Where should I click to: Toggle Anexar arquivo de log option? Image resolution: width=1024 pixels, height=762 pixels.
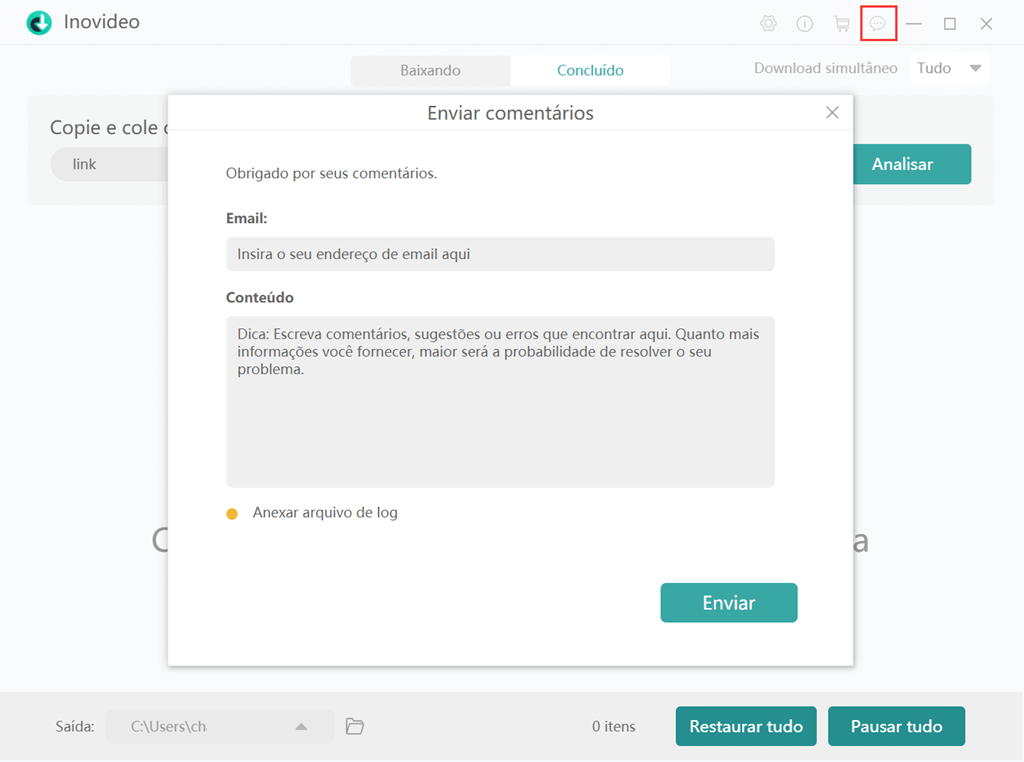(x=232, y=514)
